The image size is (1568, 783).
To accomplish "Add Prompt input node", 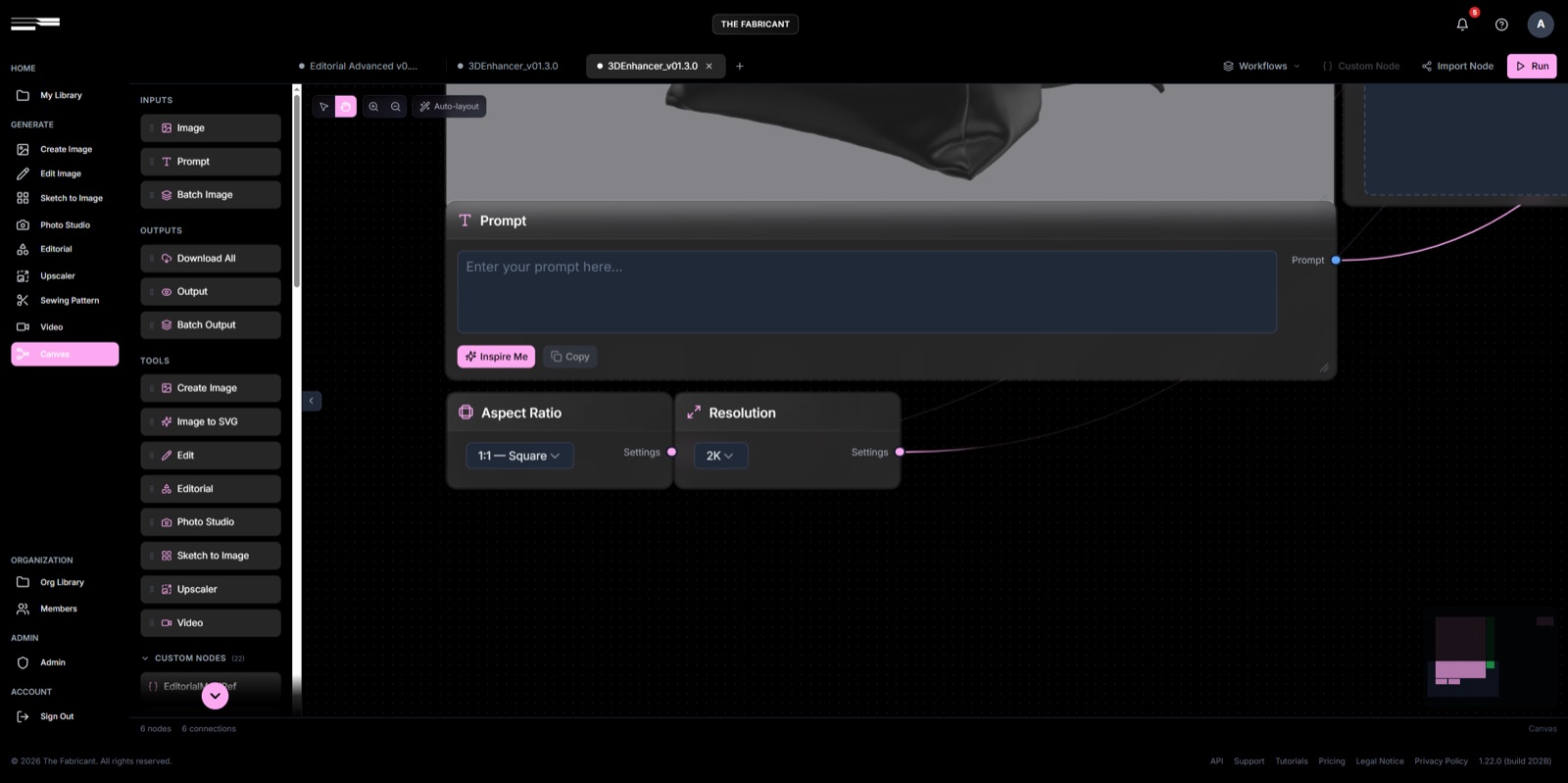I will pos(211,162).
